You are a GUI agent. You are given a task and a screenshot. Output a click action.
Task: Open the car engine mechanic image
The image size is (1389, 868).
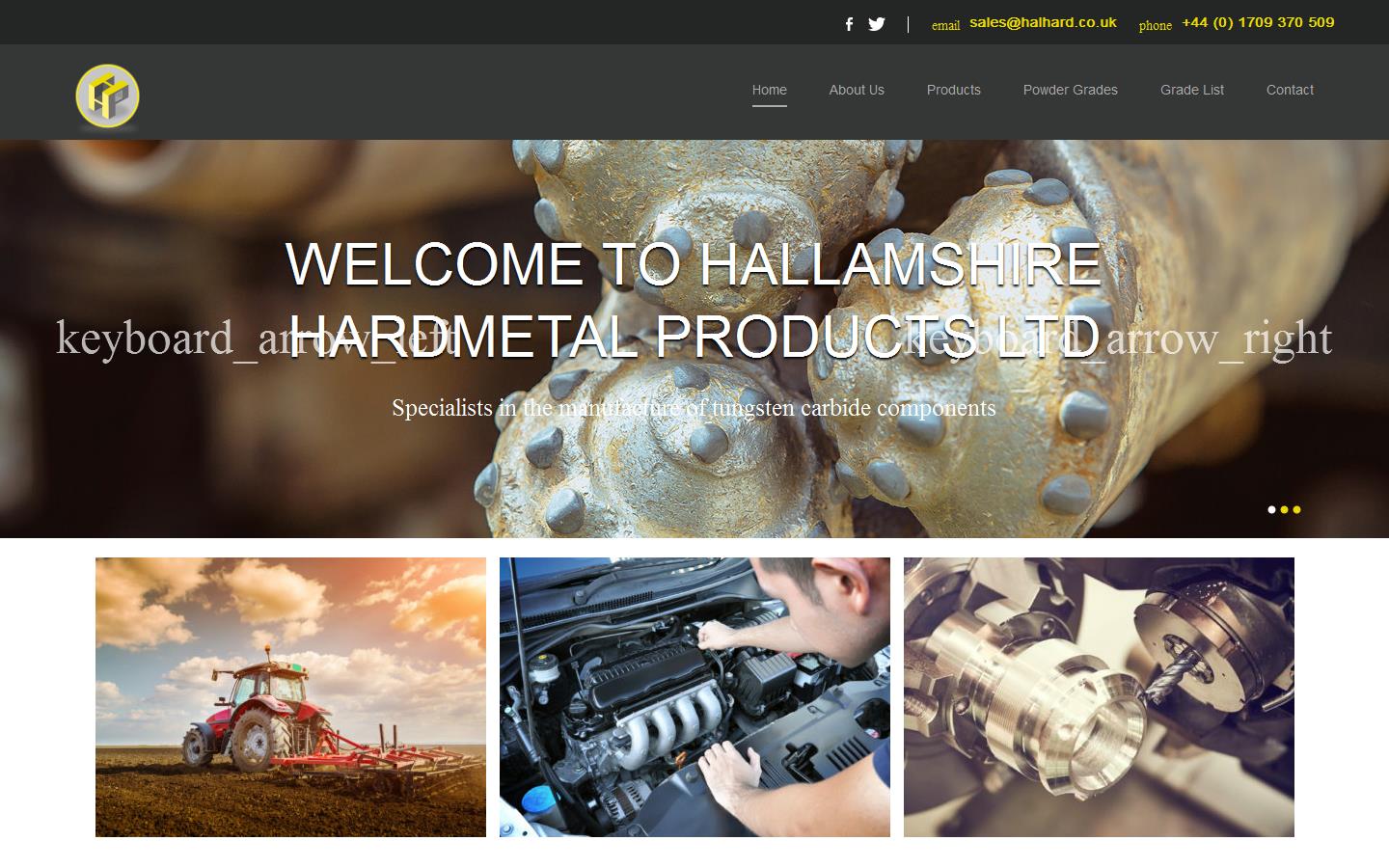(694, 696)
